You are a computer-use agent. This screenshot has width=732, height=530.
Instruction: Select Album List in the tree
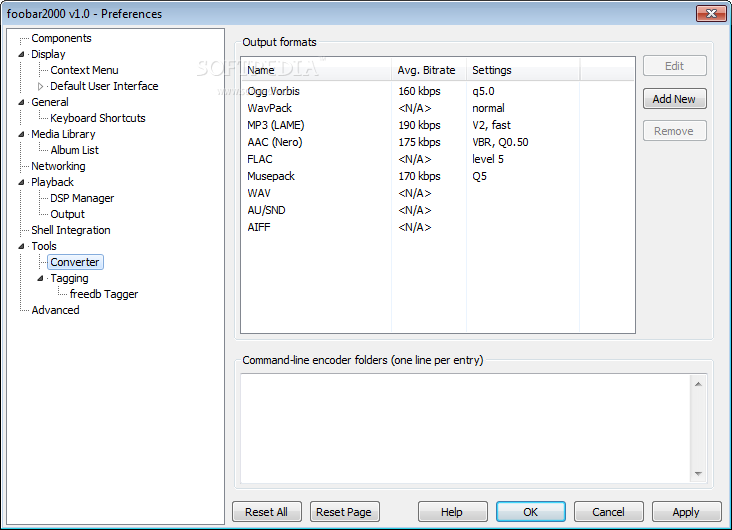pyautogui.click(x=75, y=150)
